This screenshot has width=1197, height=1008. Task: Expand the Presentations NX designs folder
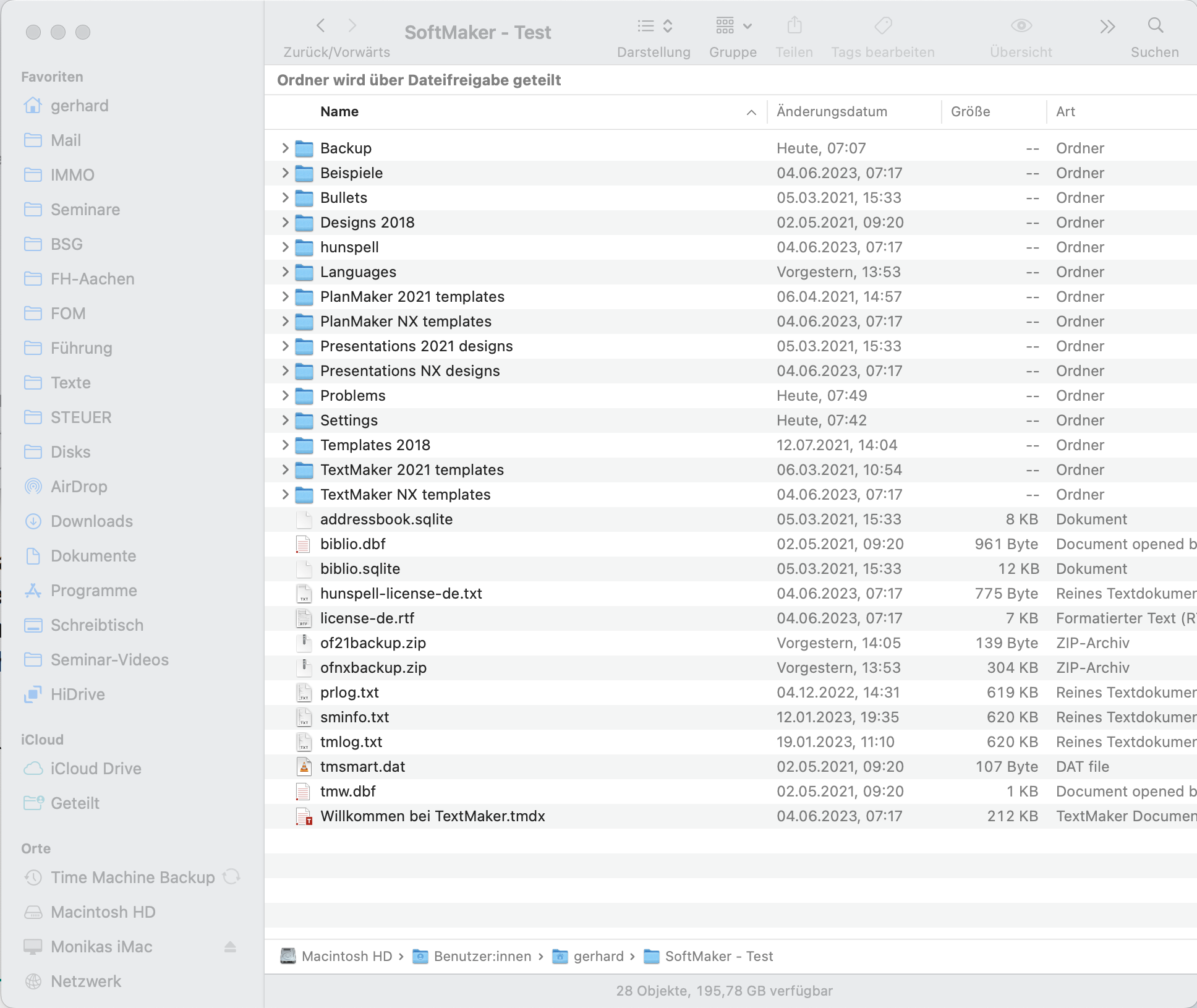[285, 370]
